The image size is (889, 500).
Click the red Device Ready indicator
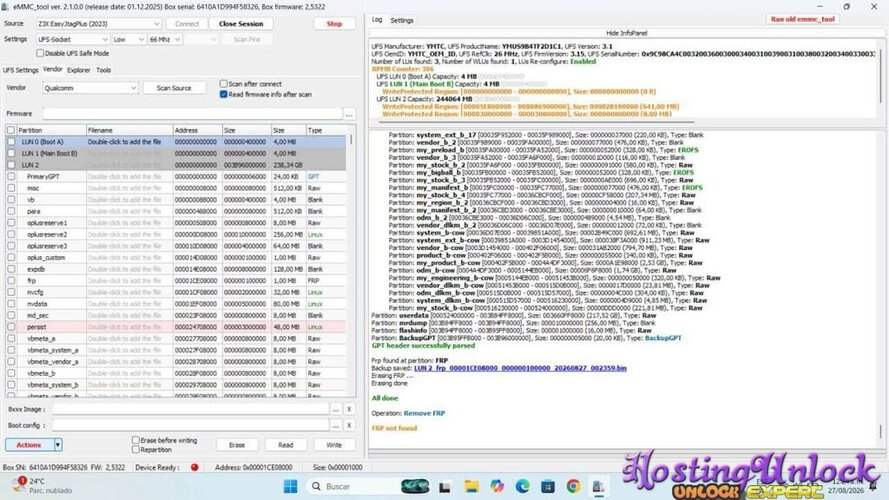pyautogui.click(x=194, y=467)
